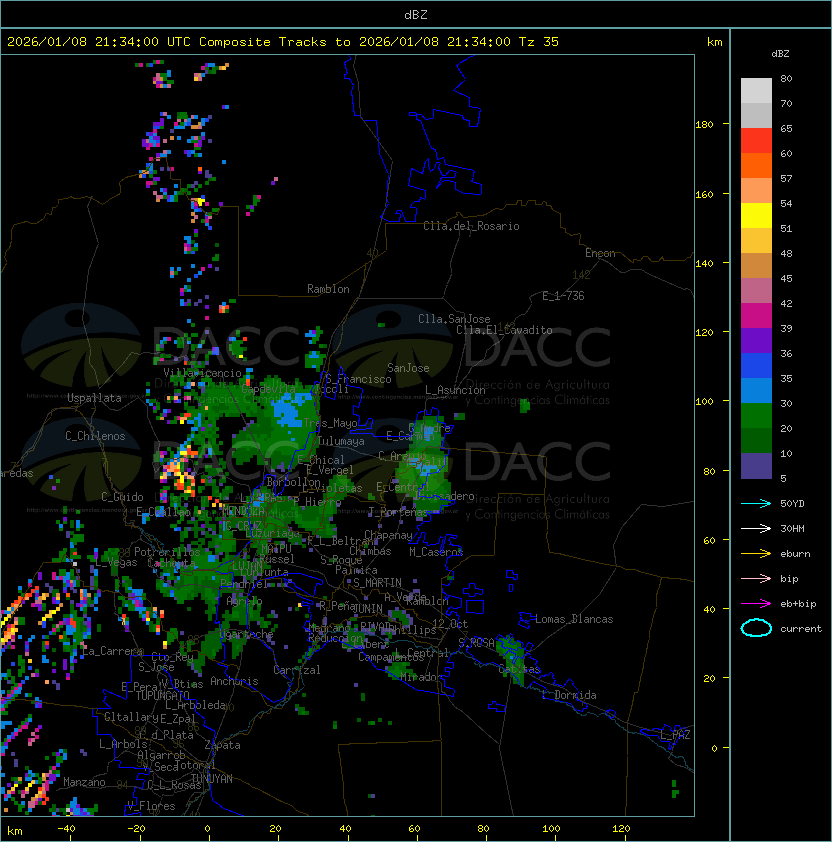
Task: Click the 140 tick on vertical axis
Action: pyautogui.click(x=704, y=264)
